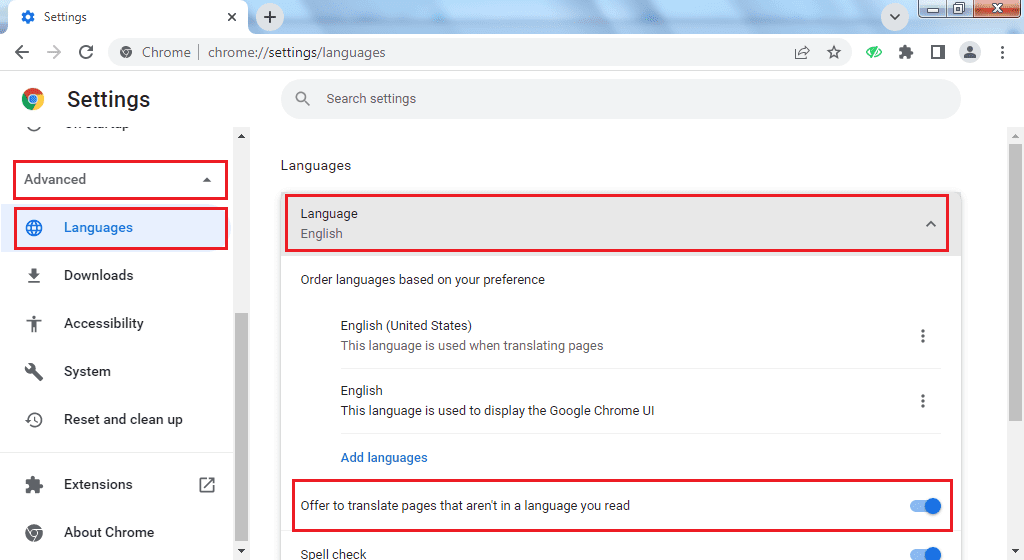The height and width of the screenshot is (560, 1024).
Task: Click the gear icon on the Settings tab
Action: click(x=28, y=17)
